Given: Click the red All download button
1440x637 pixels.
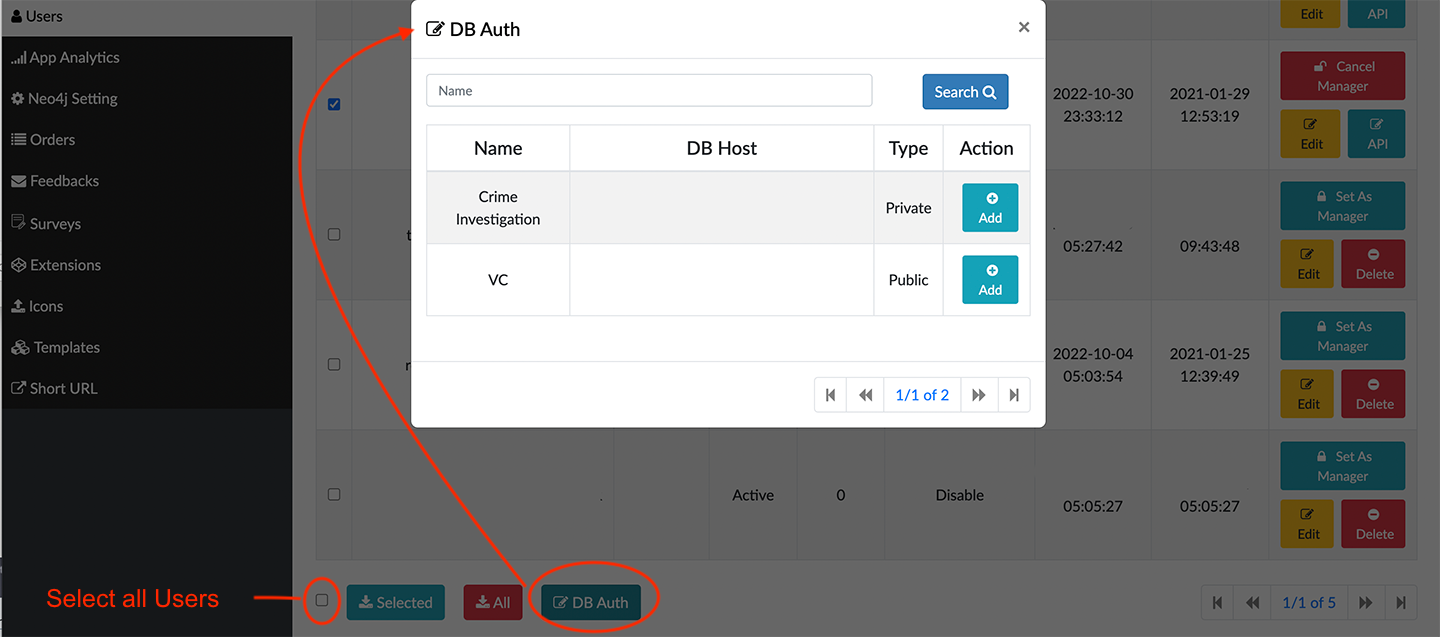Looking at the screenshot, I should (493, 602).
